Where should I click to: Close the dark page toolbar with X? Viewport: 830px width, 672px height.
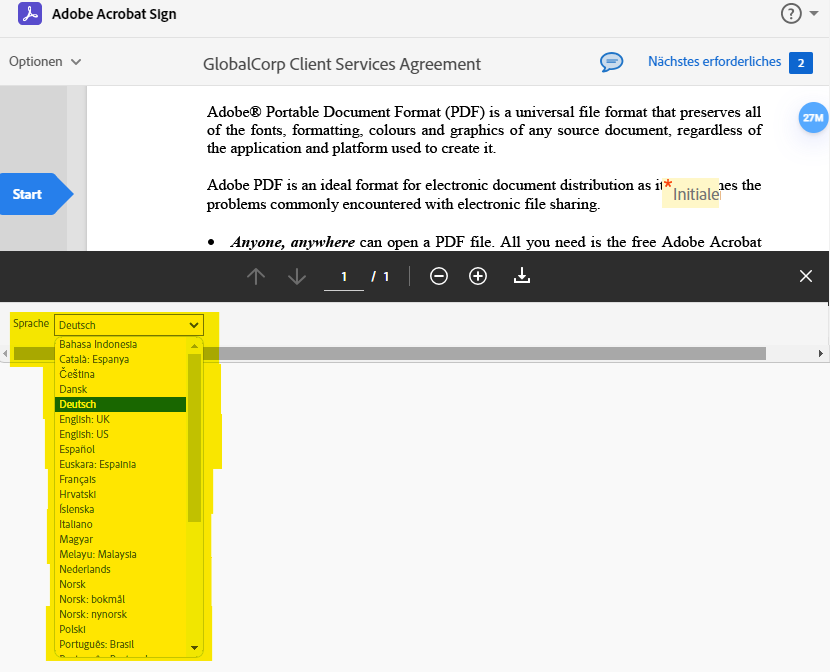(806, 276)
